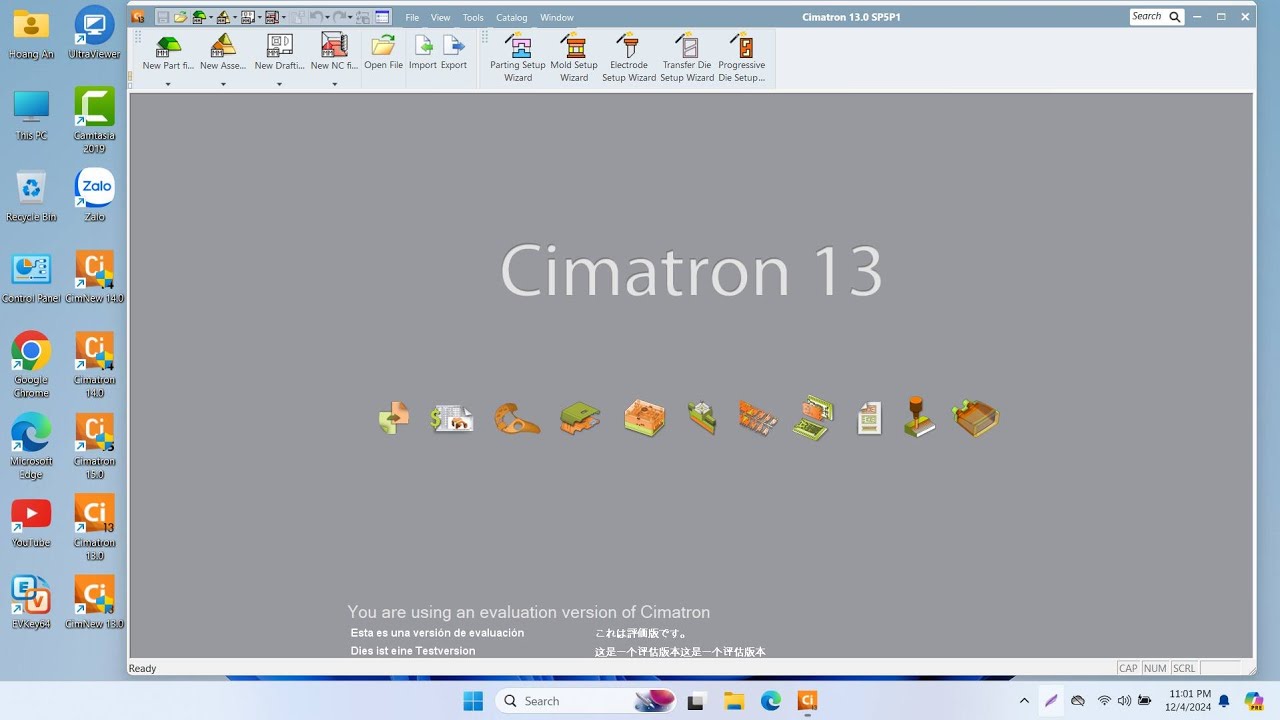Select the Camtasia 2019 desktop shortcut
Viewport: 1280px width, 720px height.
(x=94, y=120)
